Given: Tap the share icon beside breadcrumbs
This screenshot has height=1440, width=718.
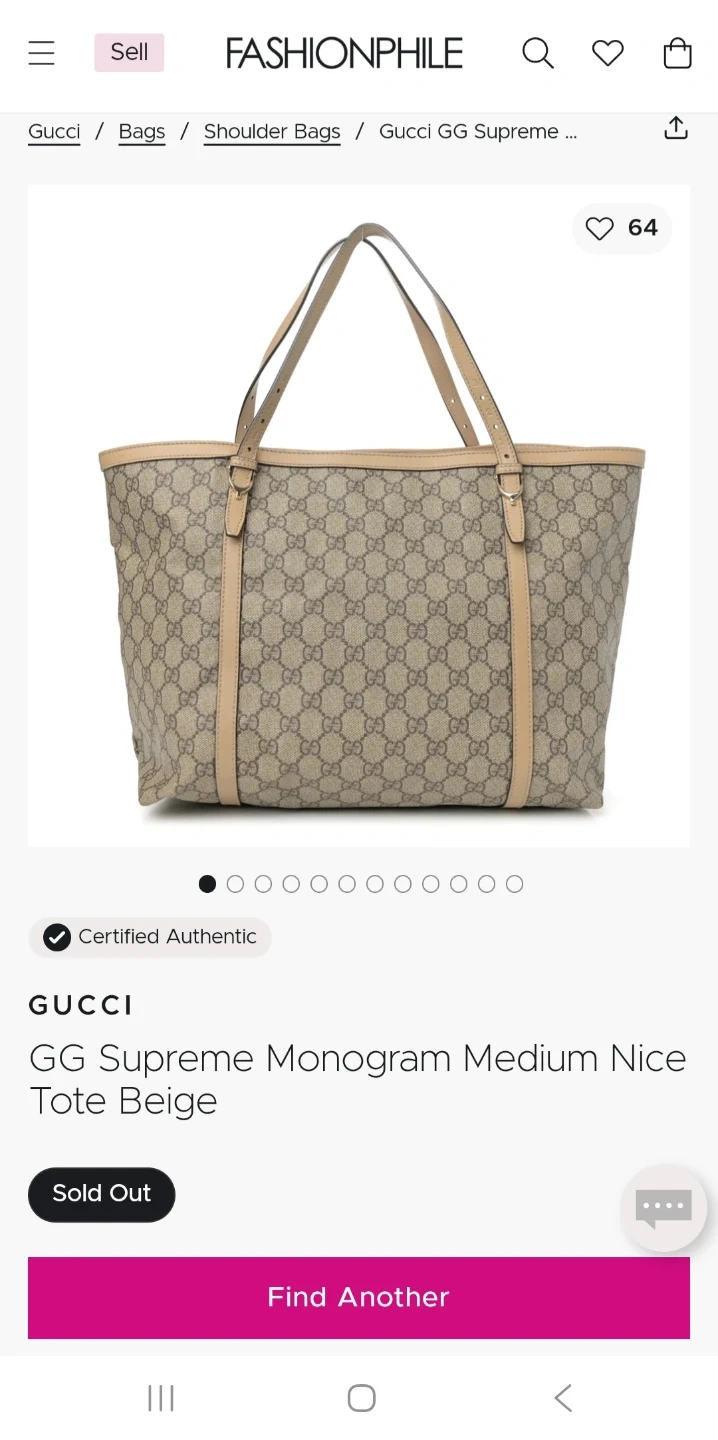Looking at the screenshot, I should point(676,129).
